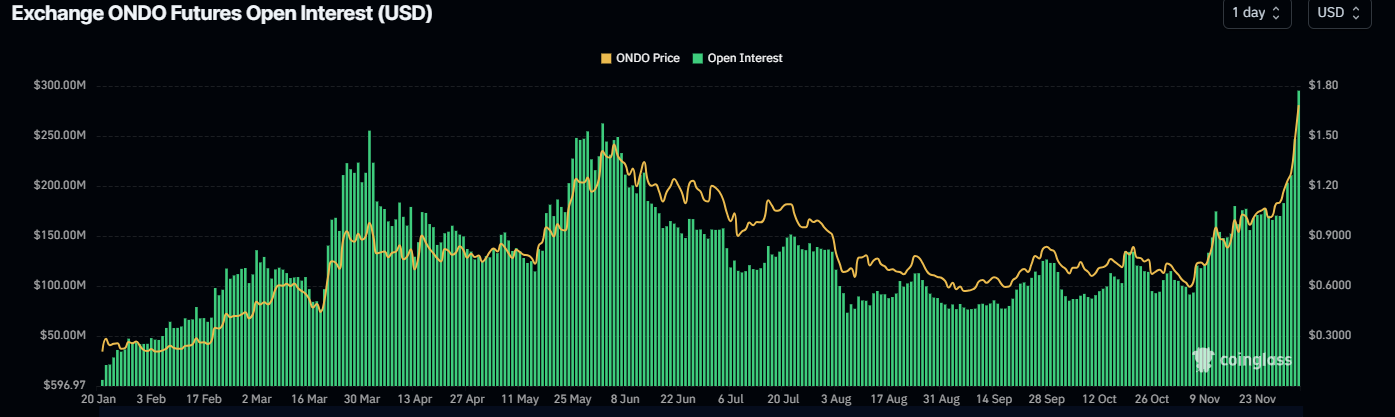This screenshot has width=1395, height=417.
Task: Open the USD currency dropdown
Action: 1339,13
